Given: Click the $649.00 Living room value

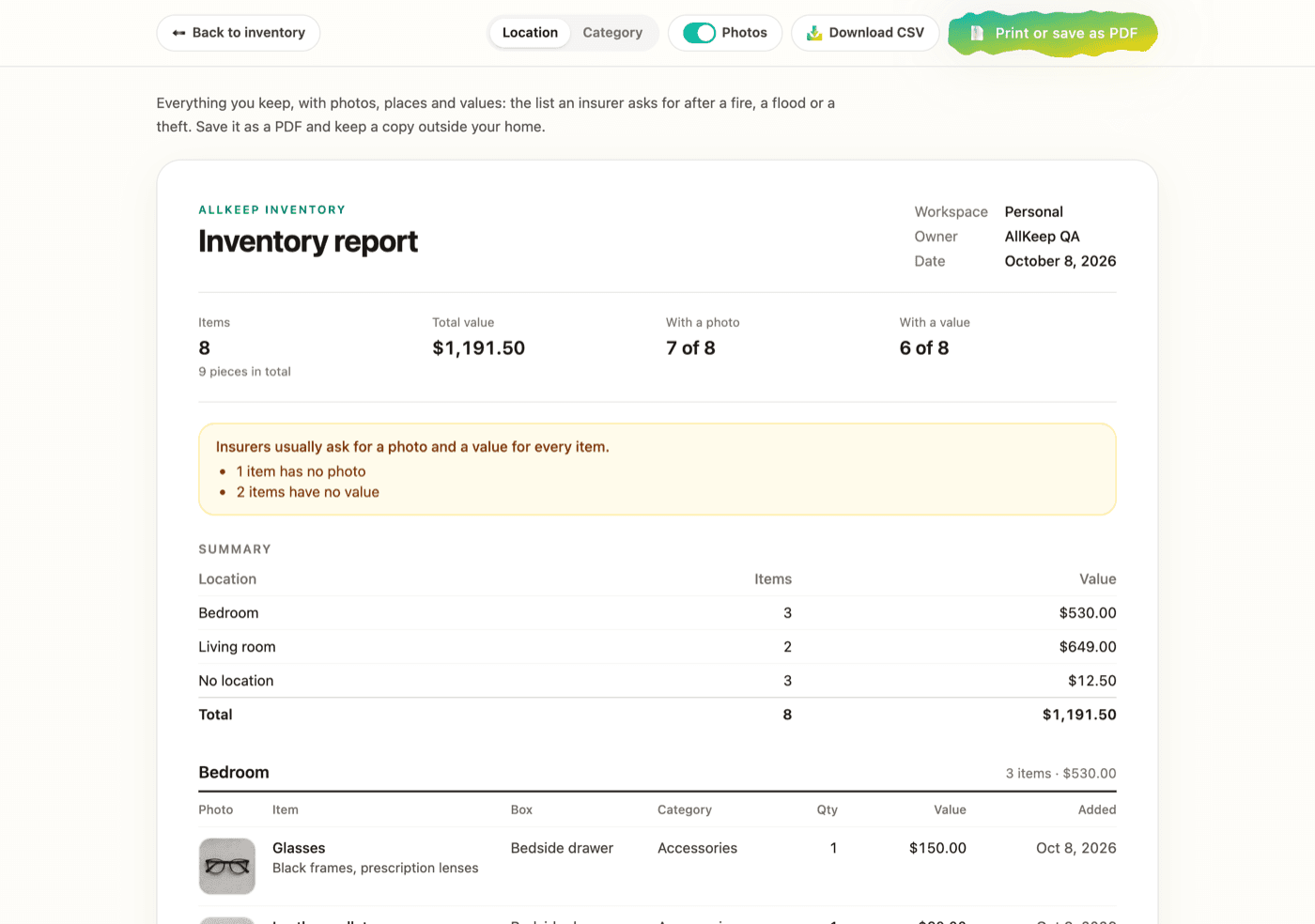Looking at the screenshot, I should tap(1088, 647).
